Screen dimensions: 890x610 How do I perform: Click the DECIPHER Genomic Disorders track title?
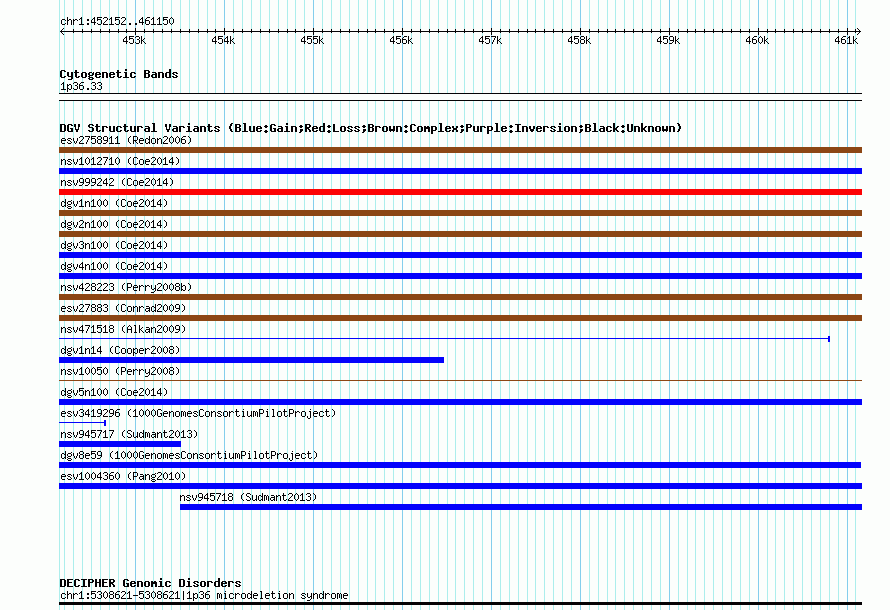pos(150,583)
